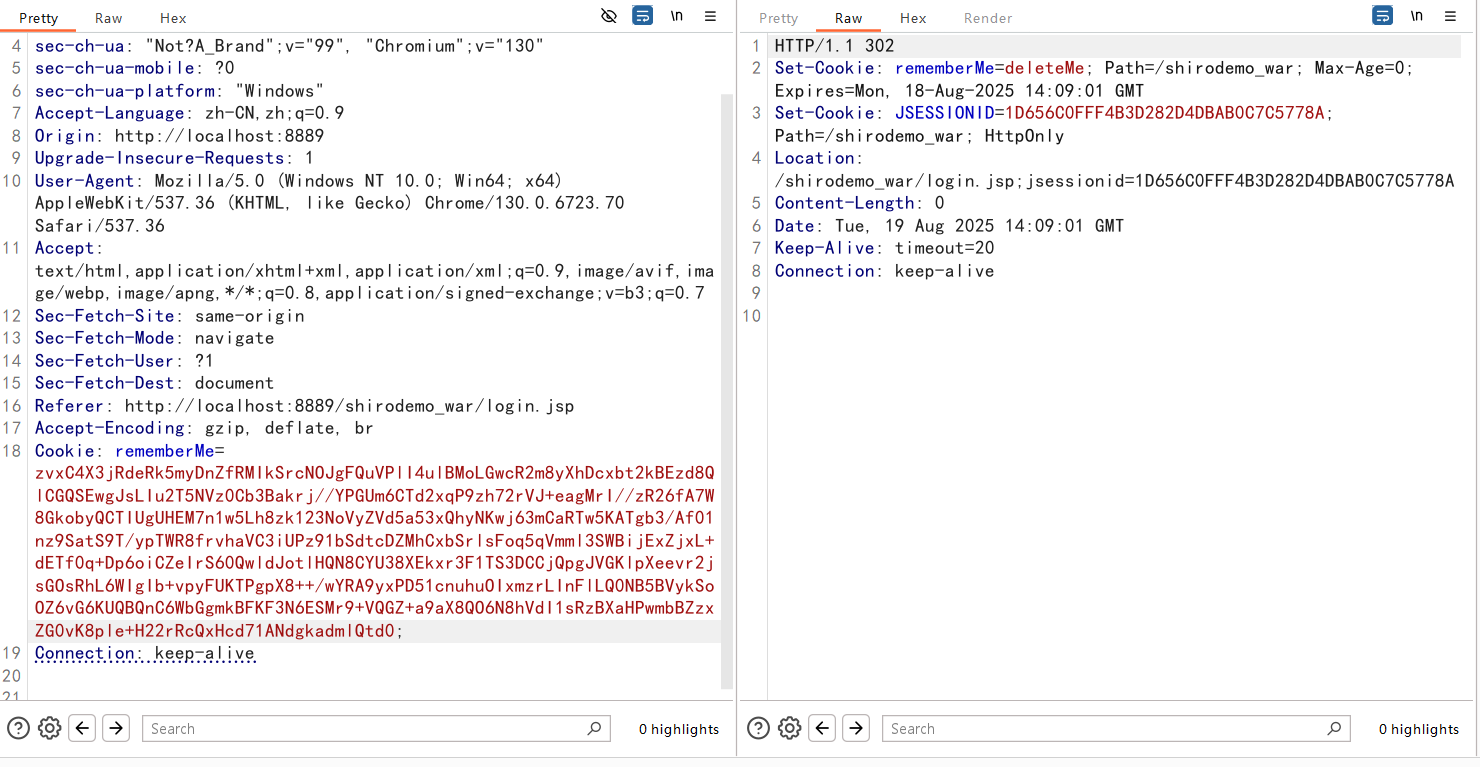Switch response view to Pretty tab
Viewport: 1480px width, 767px height.
(x=778, y=18)
